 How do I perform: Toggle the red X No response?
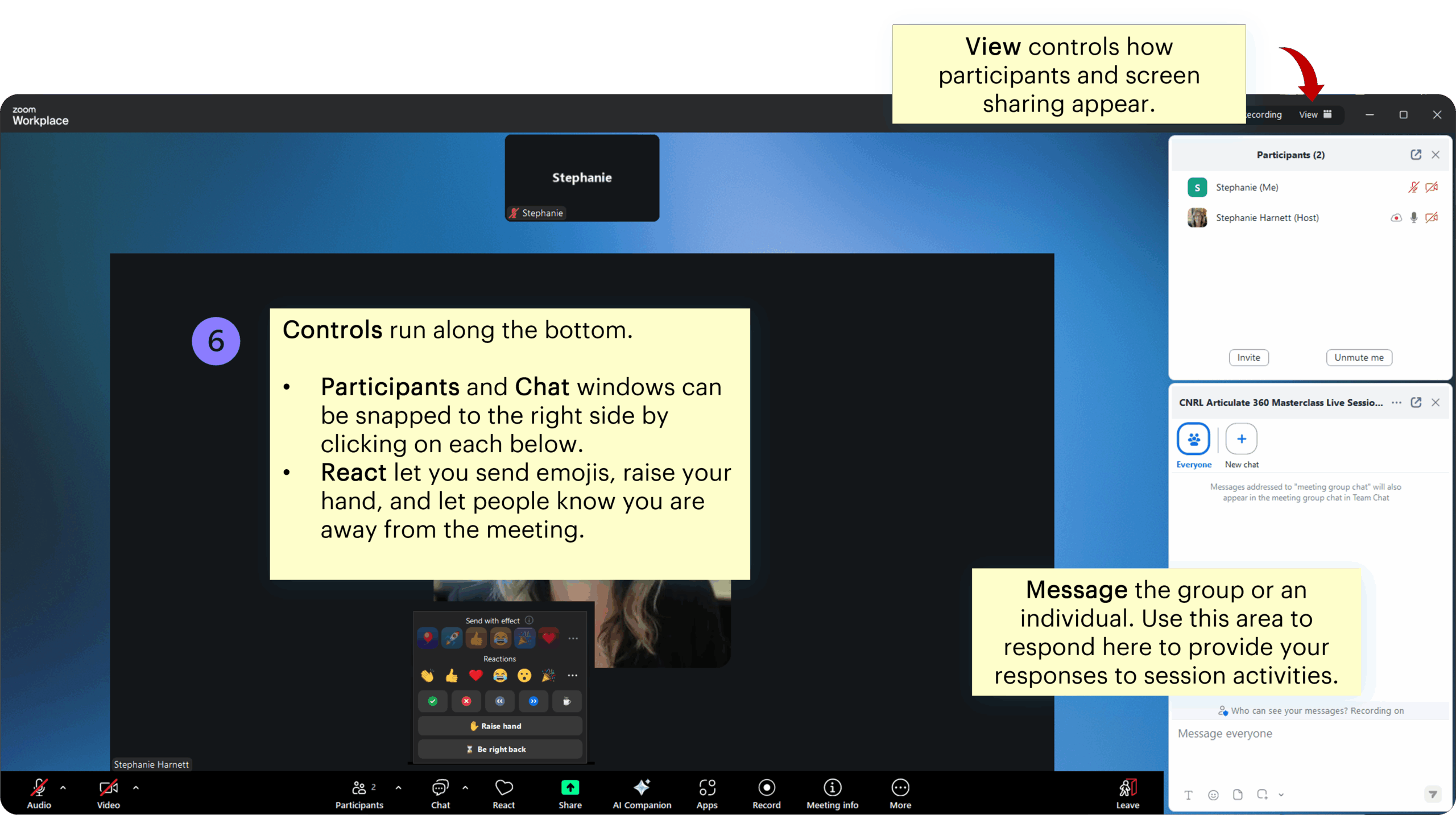pyautogui.click(x=466, y=701)
